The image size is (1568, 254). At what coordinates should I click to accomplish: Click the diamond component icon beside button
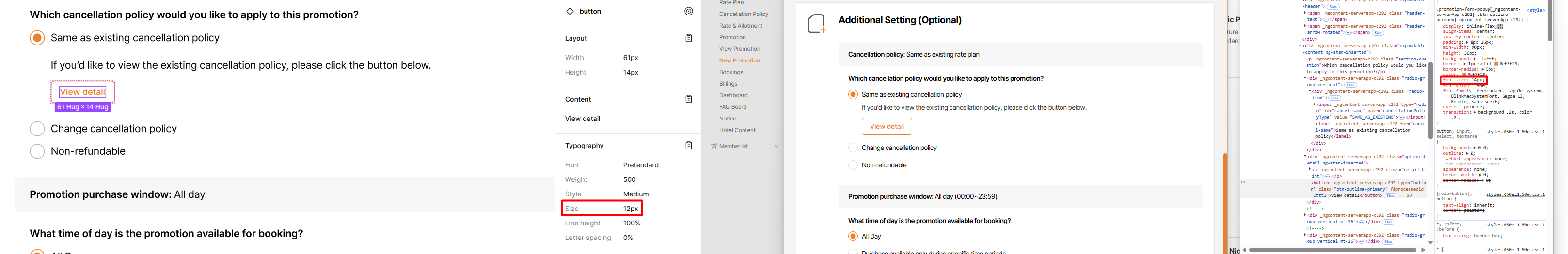(570, 11)
